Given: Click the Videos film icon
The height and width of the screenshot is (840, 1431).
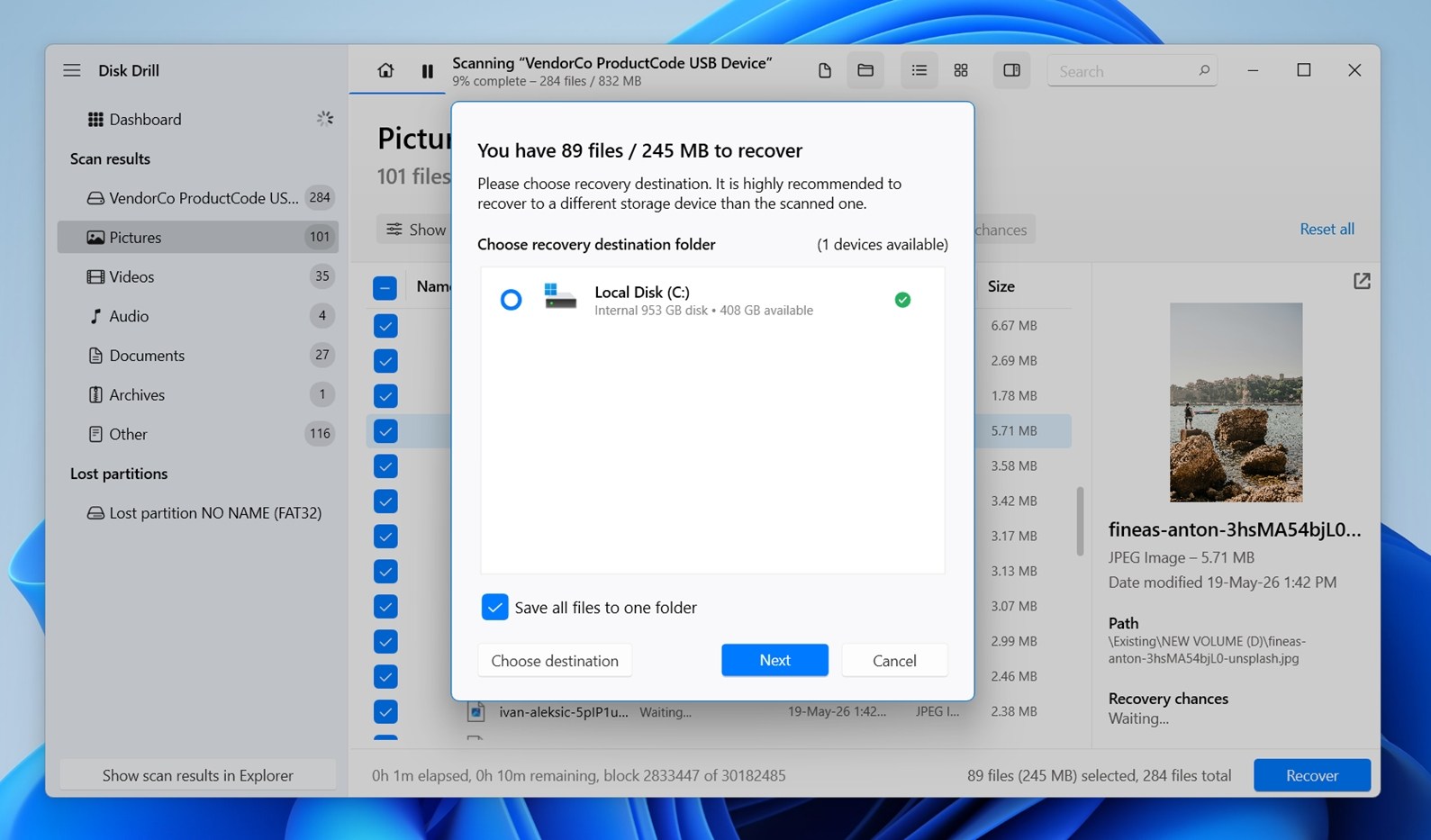Looking at the screenshot, I should 95,276.
